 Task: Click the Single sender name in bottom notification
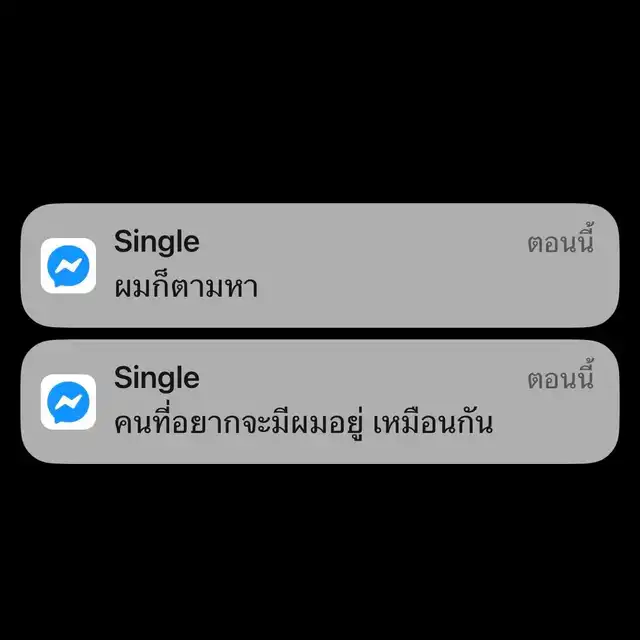point(157,379)
